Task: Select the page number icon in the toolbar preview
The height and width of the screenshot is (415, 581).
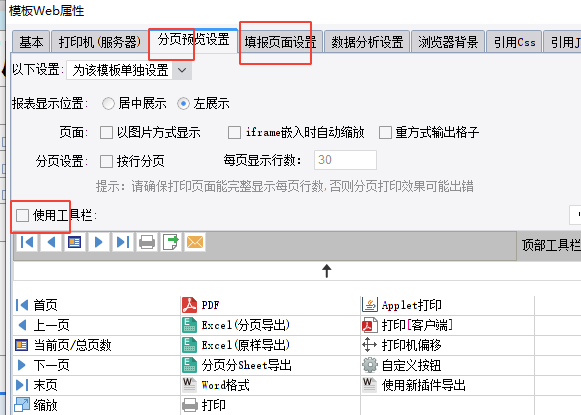Action: (x=75, y=242)
